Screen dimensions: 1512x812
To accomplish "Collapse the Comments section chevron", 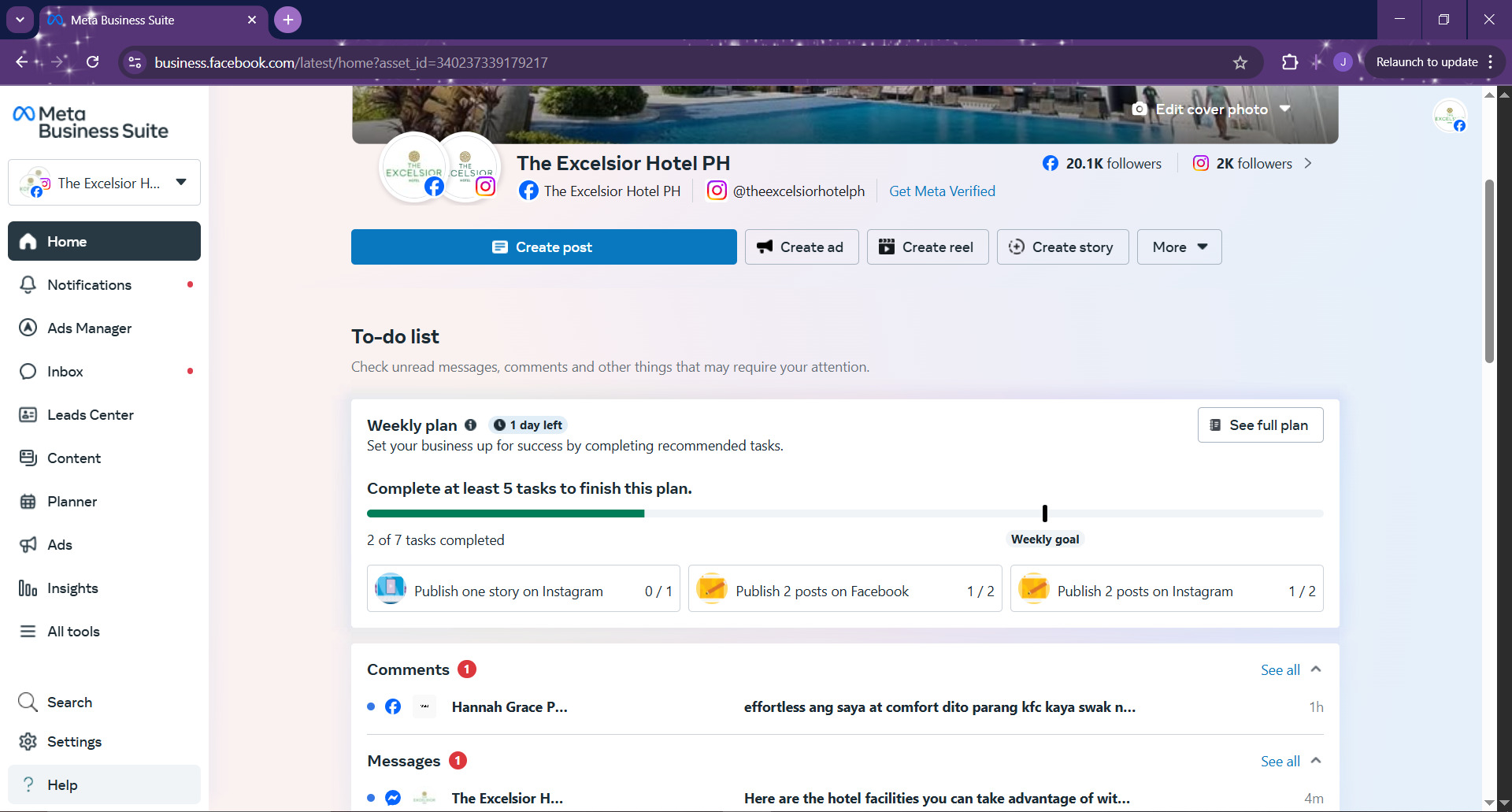I will coord(1316,669).
